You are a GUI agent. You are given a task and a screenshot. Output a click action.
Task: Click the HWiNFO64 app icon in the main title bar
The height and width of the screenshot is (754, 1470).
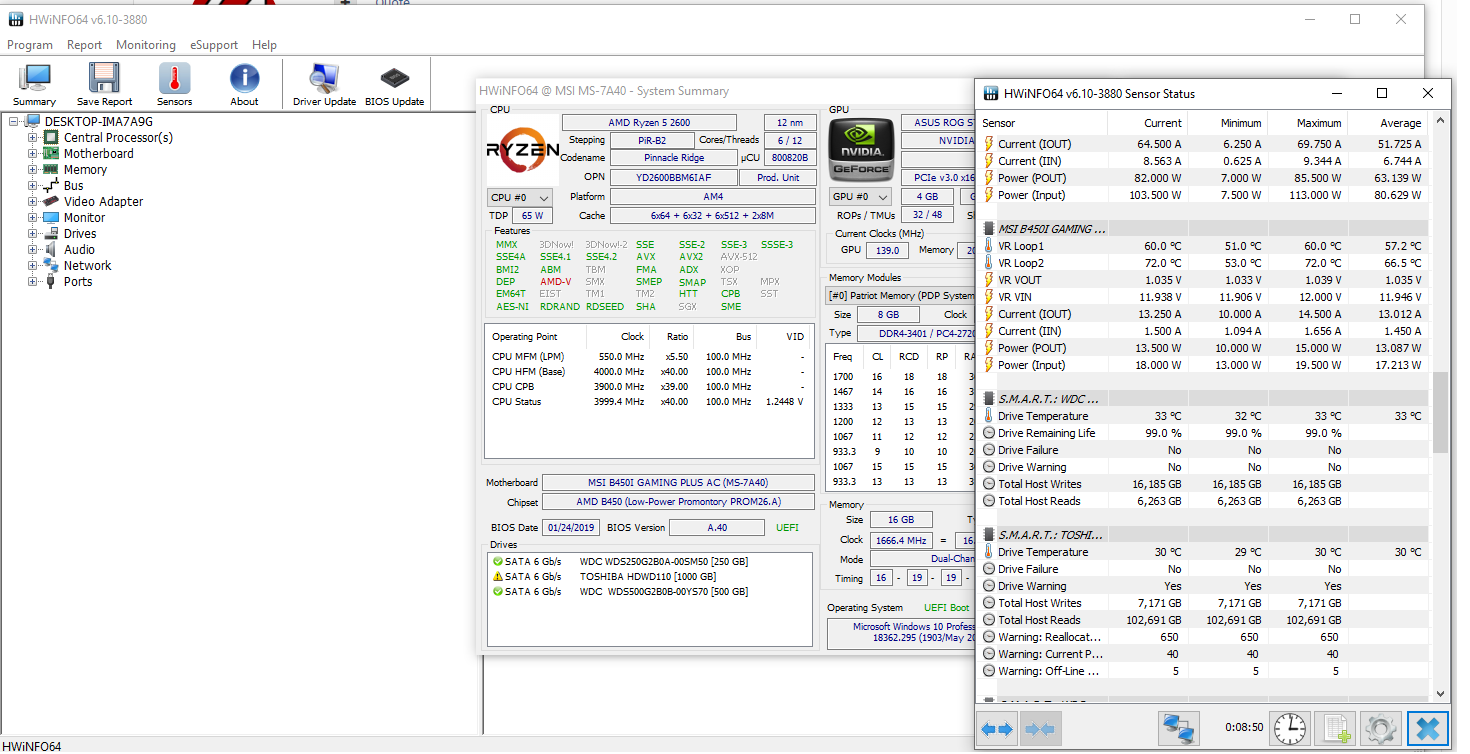pos(15,19)
